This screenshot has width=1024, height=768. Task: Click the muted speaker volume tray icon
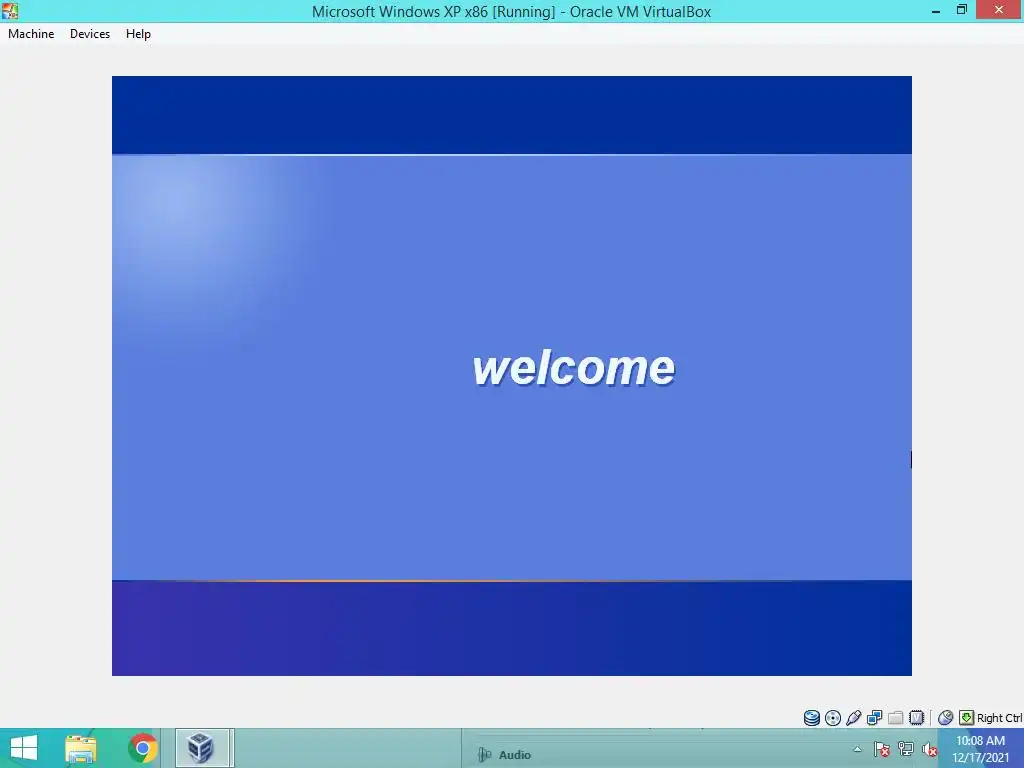tap(929, 749)
